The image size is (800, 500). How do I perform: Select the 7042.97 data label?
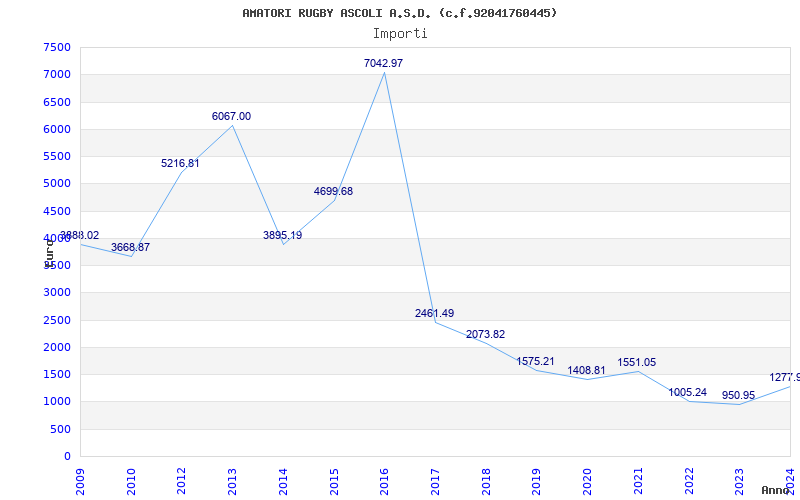tap(383, 63)
